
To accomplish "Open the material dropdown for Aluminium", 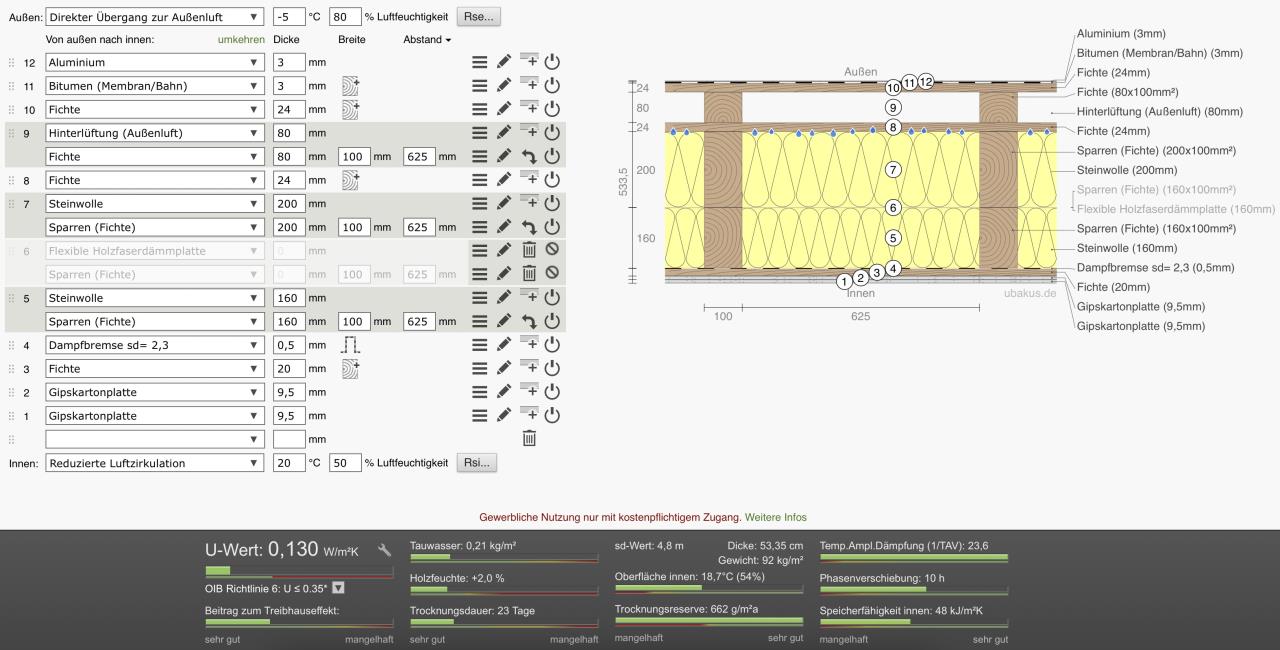I will 155,62.
